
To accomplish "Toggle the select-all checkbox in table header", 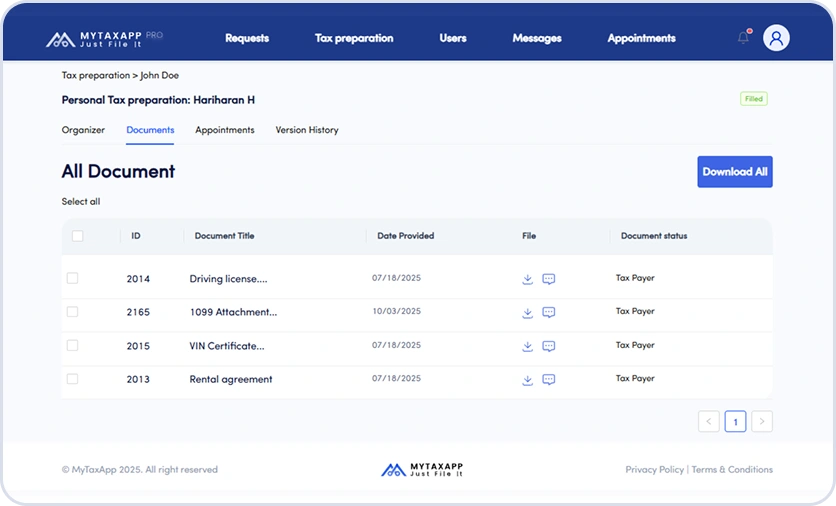I will tap(78, 236).
